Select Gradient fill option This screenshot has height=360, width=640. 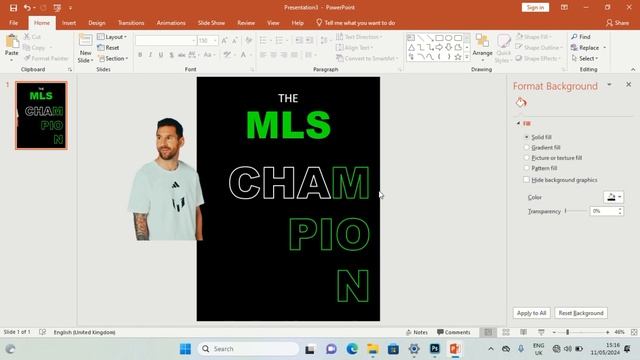[527, 147]
